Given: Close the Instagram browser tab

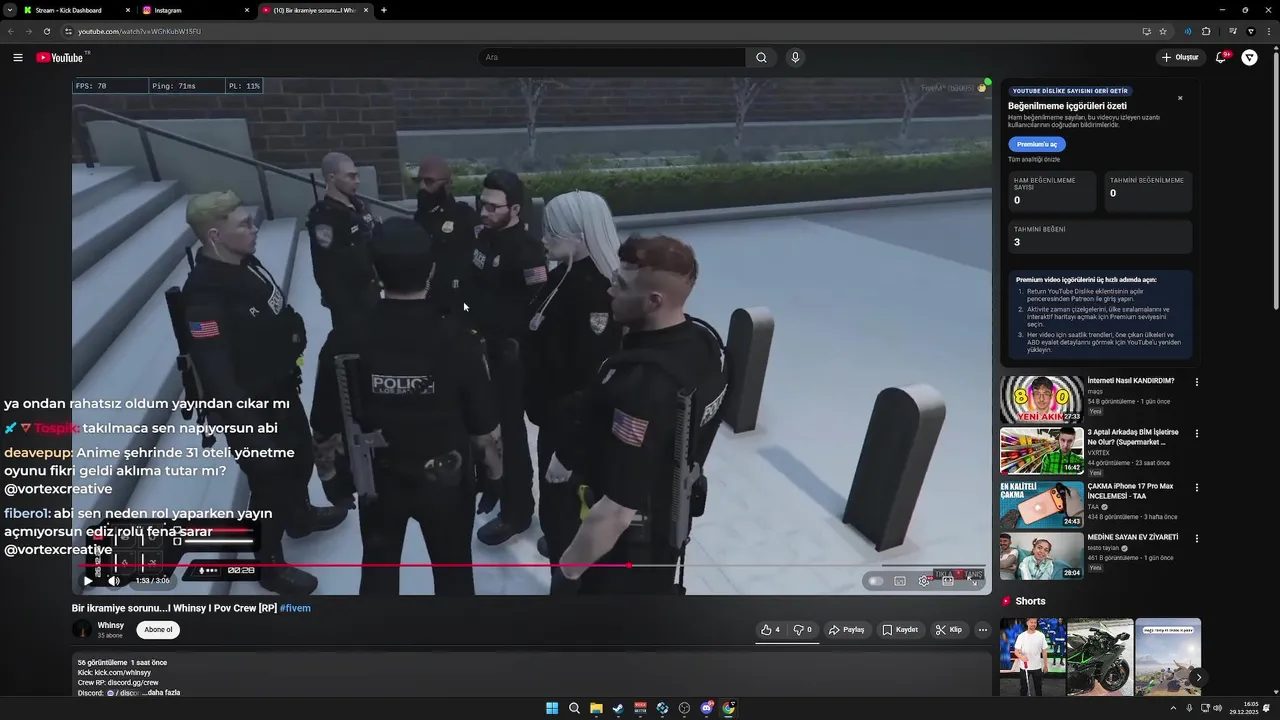Looking at the screenshot, I should point(247,10).
